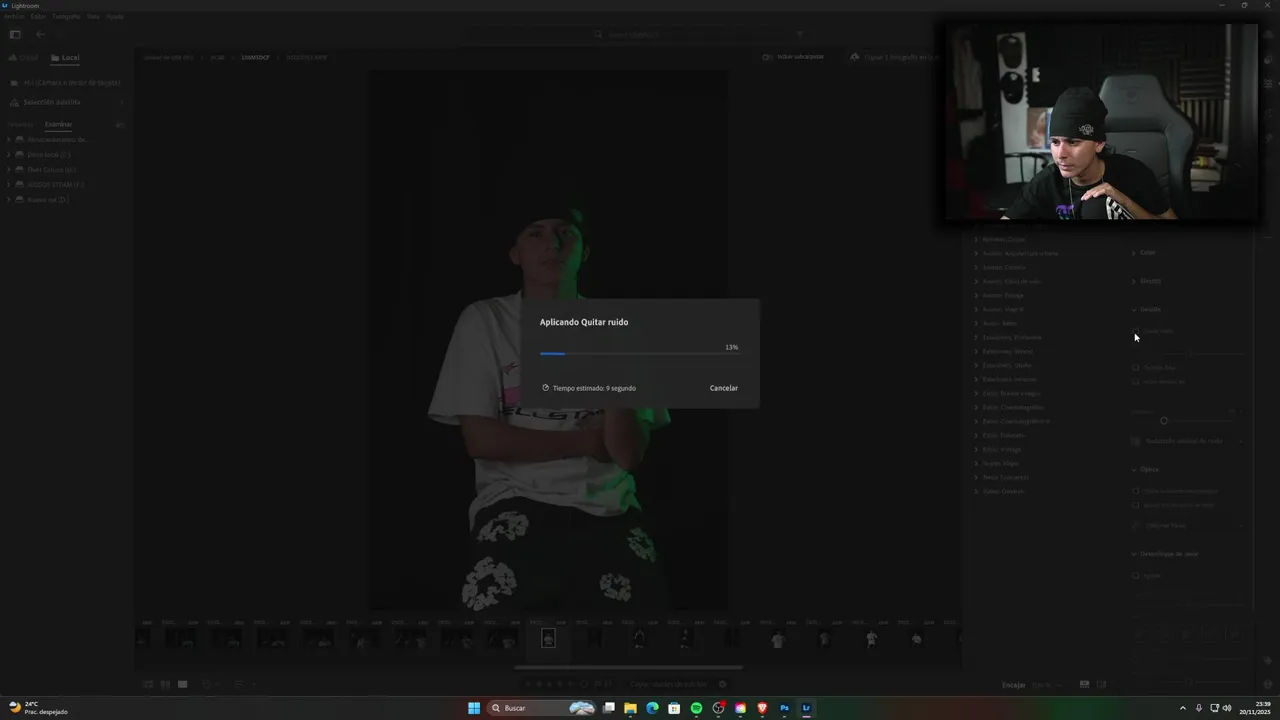Image resolution: width=1280 pixels, height=720 pixels.
Task: Open the Editar menu
Action: (x=38, y=17)
